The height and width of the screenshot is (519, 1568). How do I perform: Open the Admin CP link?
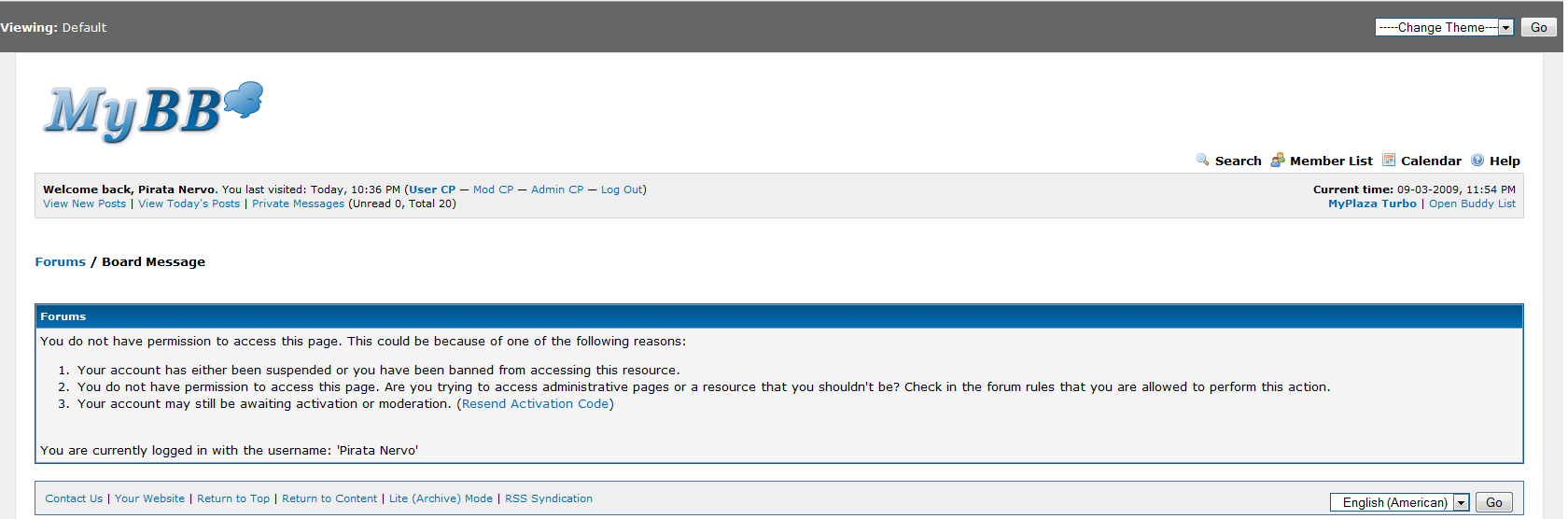[557, 189]
